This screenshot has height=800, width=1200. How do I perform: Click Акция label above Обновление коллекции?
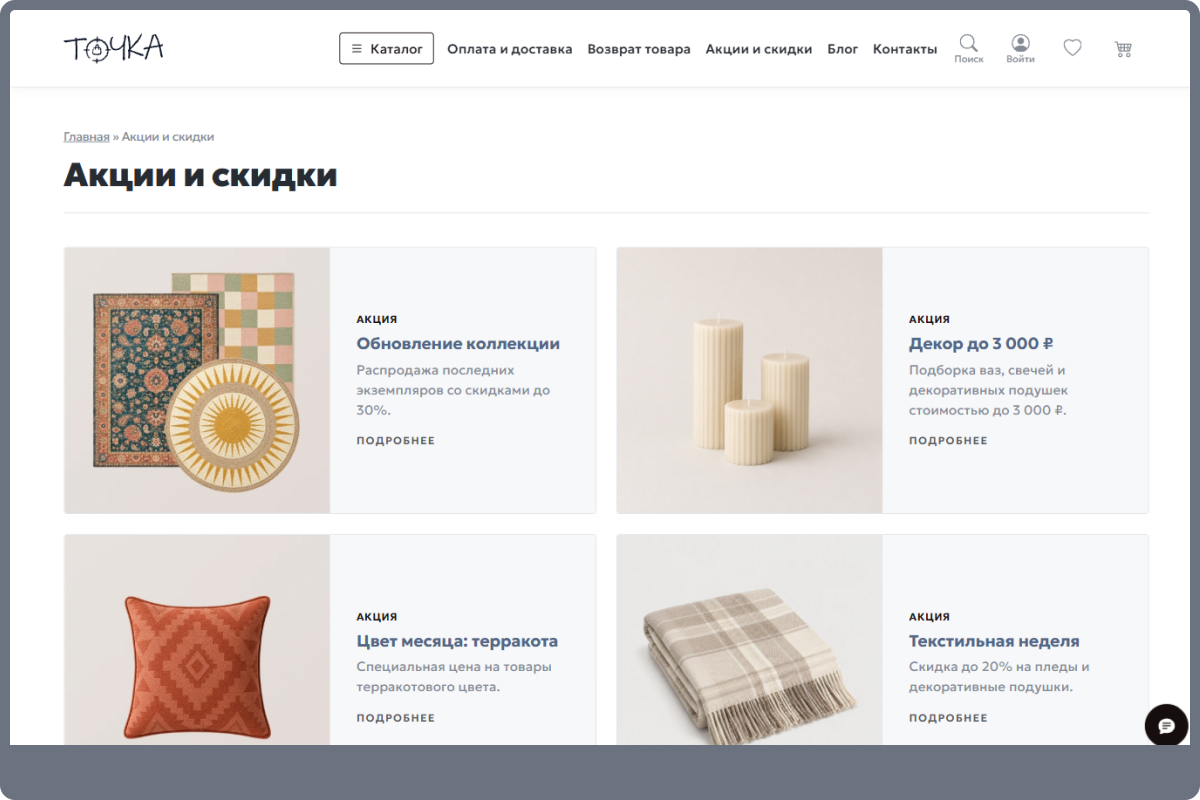point(377,320)
